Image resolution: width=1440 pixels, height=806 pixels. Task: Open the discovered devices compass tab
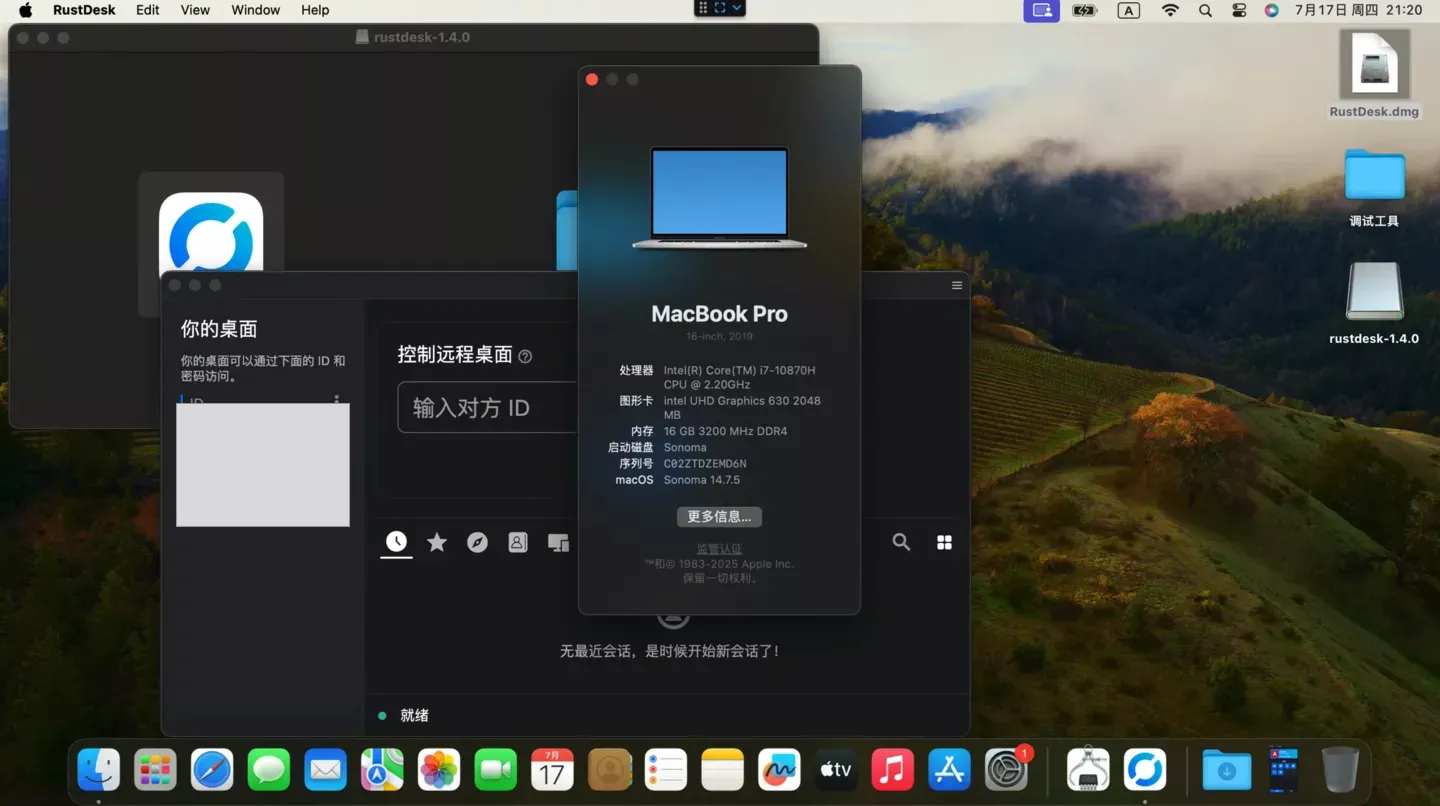(477, 542)
